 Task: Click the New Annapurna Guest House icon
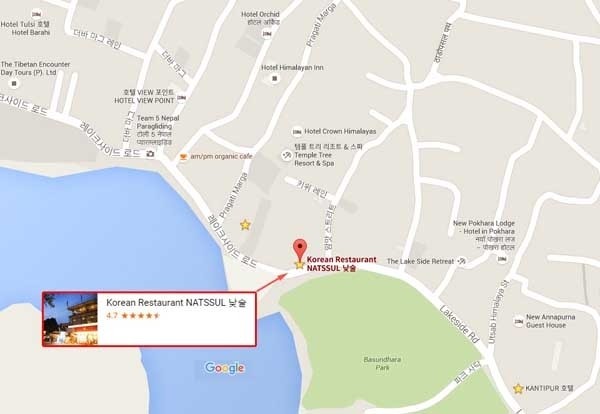(518, 321)
